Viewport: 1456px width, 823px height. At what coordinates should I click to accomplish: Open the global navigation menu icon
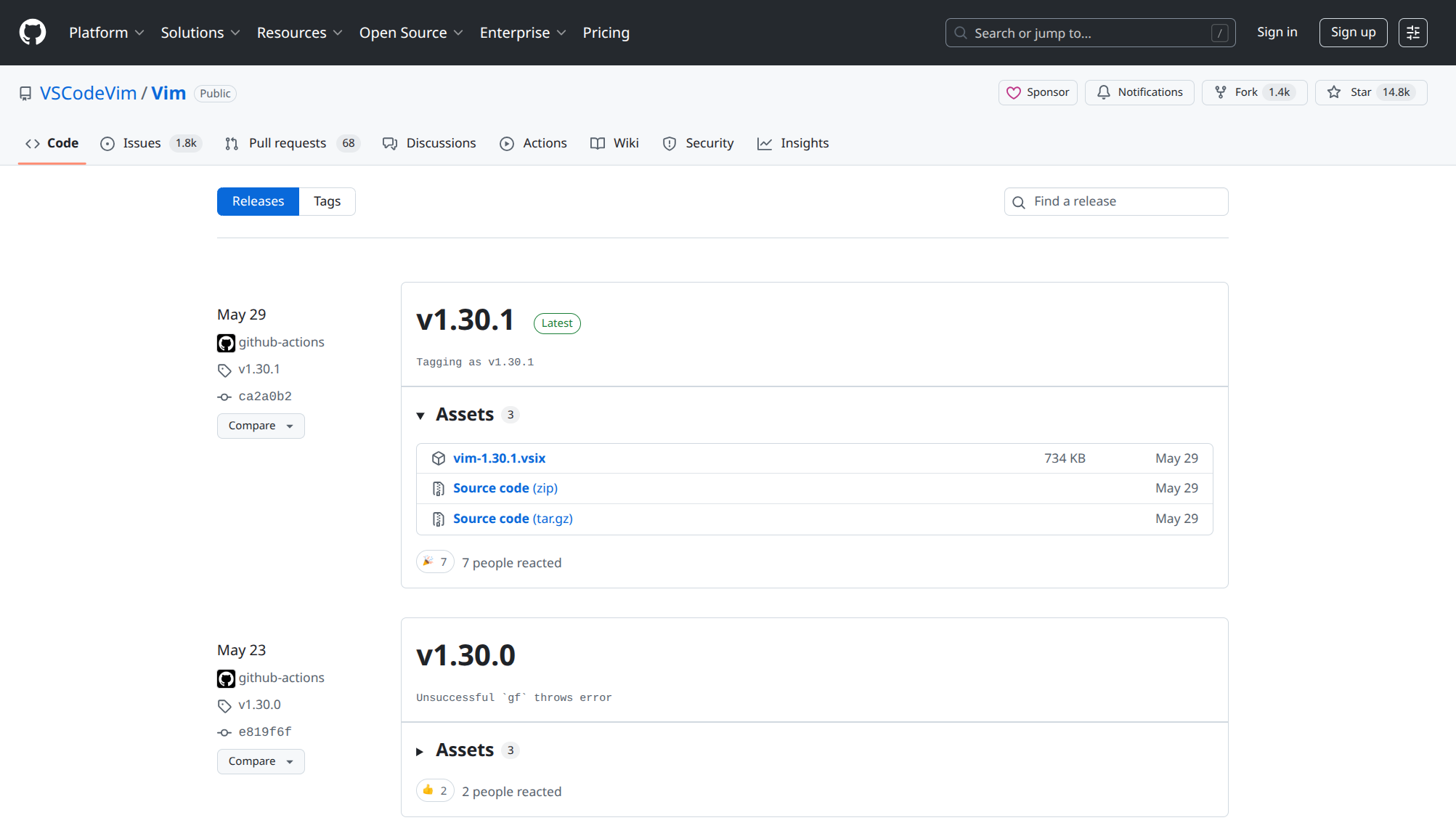(x=1412, y=33)
